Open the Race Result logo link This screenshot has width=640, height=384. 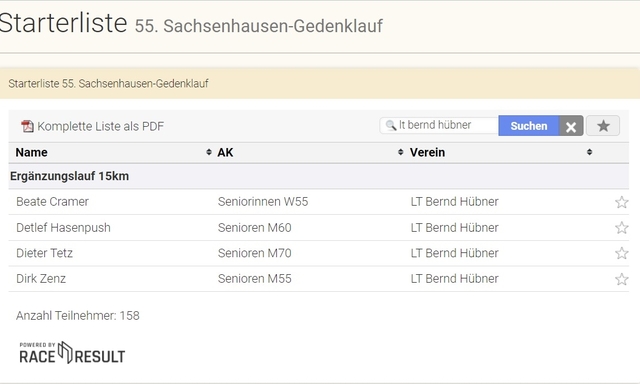point(72,353)
